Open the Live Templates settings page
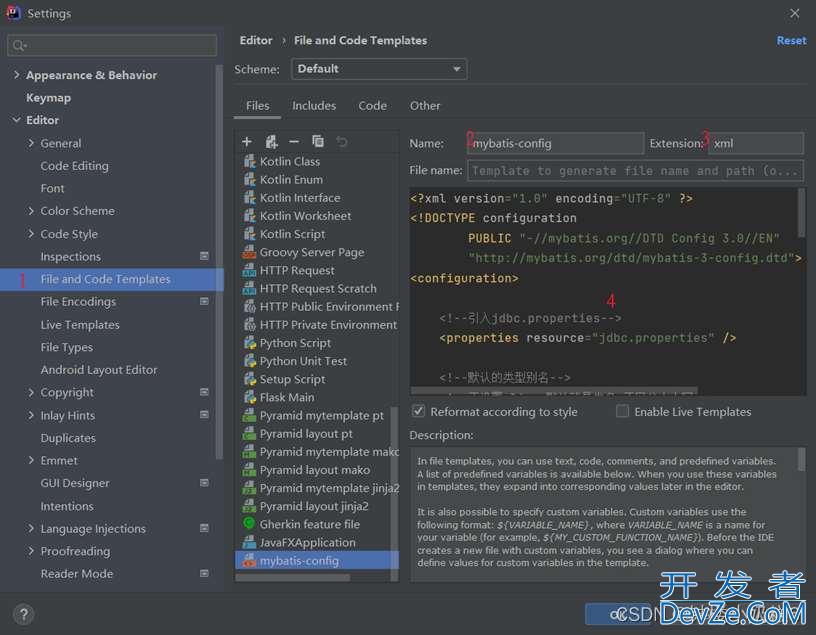This screenshot has height=635, width=816. pyautogui.click(x=80, y=325)
